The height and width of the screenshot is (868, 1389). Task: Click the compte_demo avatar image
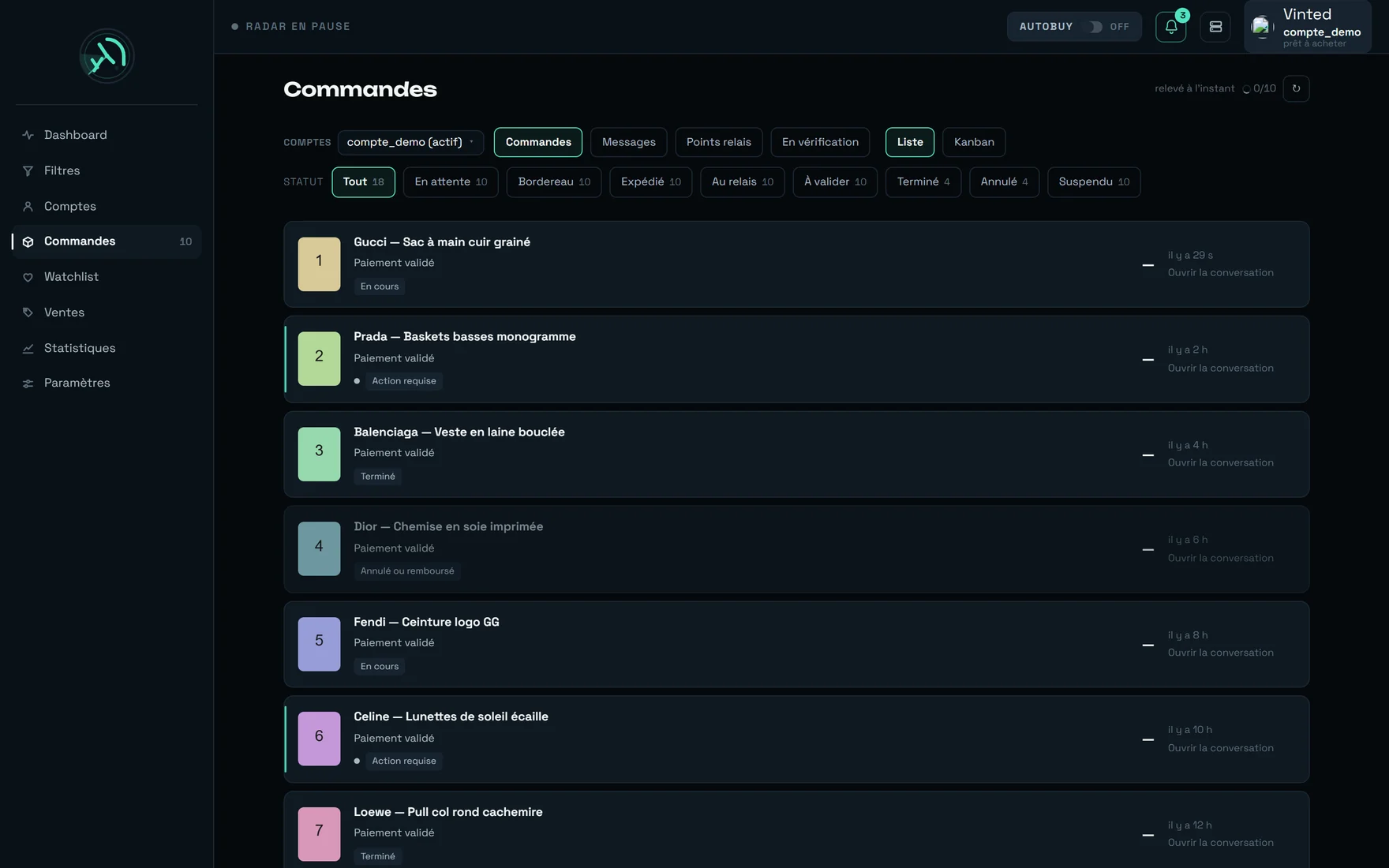(1261, 27)
